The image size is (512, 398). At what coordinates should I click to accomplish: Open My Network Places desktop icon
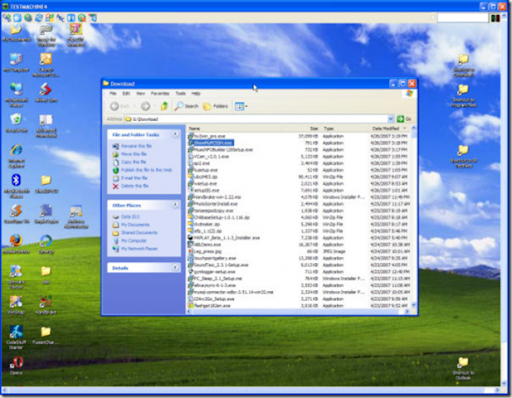(16, 94)
